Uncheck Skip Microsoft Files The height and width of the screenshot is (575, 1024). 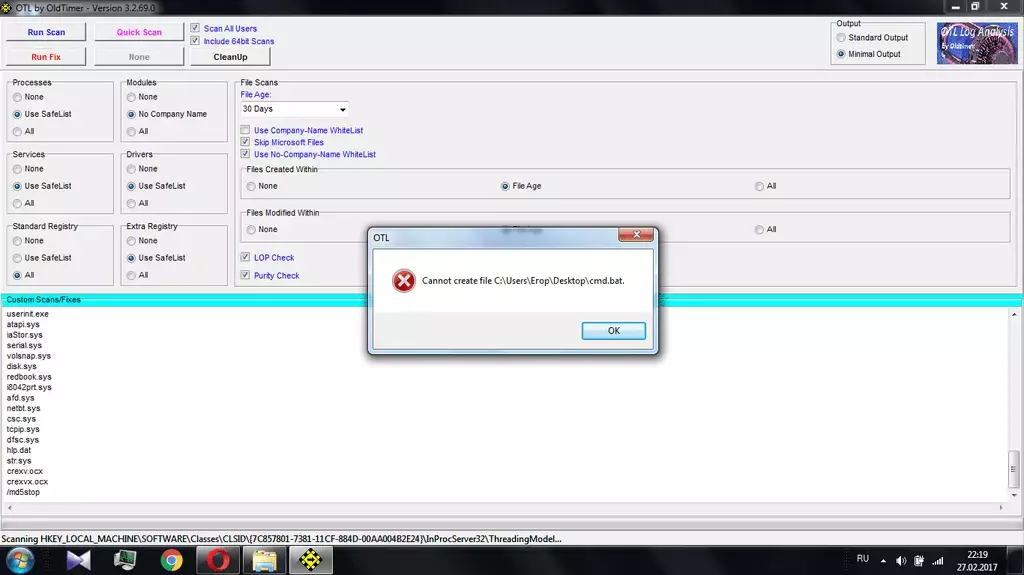pyautogui.click(x=245, y=142)
